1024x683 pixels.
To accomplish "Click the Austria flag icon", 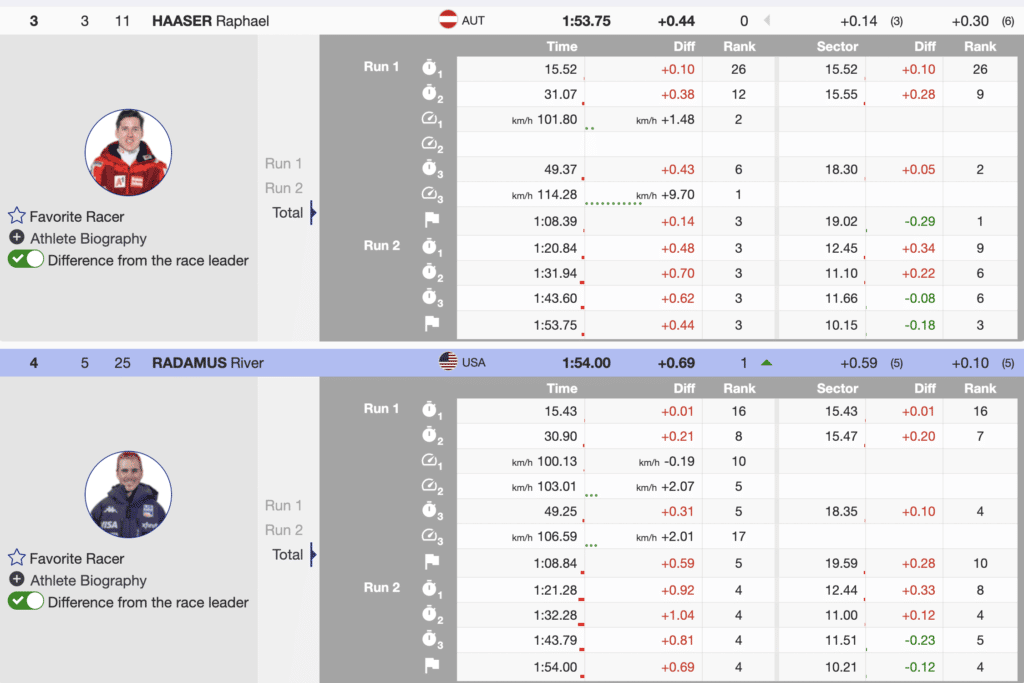I will pyautogui.click(x=448, y=20).
